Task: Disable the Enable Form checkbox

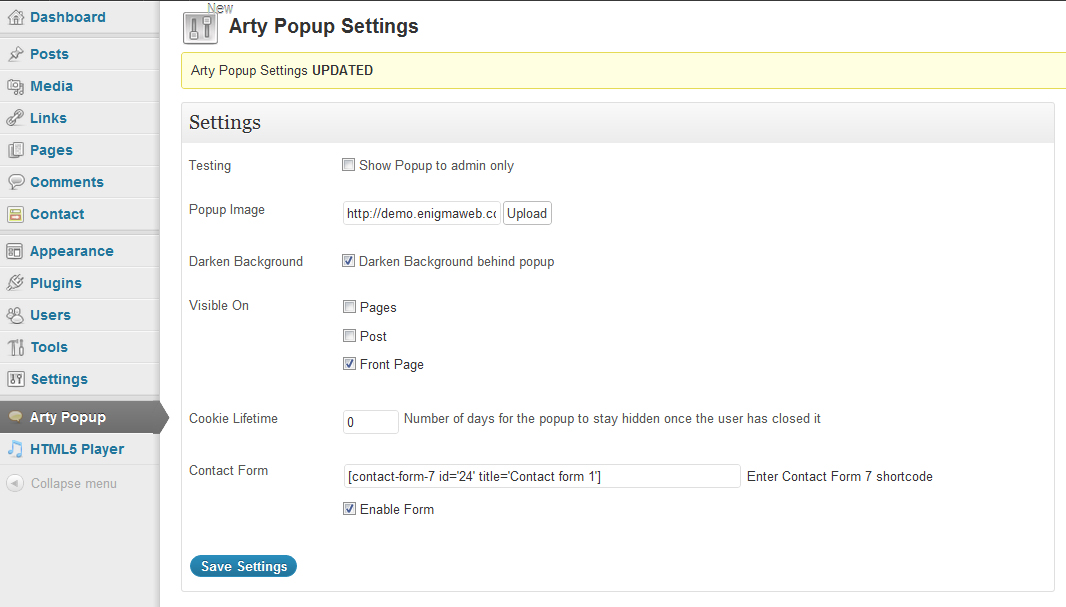Action: click(x=349, y=508)
